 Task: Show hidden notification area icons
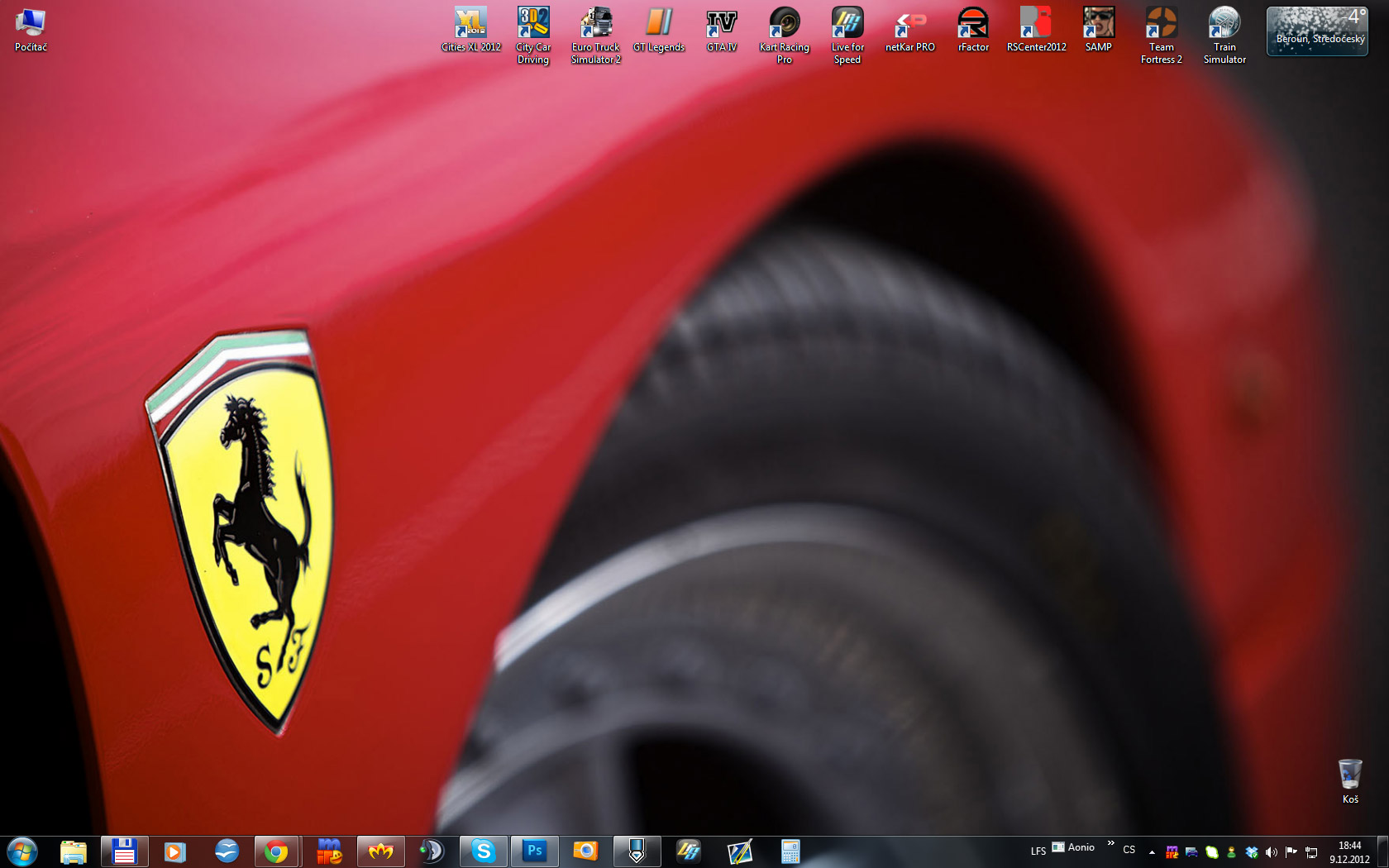(x=1152, y=852)
